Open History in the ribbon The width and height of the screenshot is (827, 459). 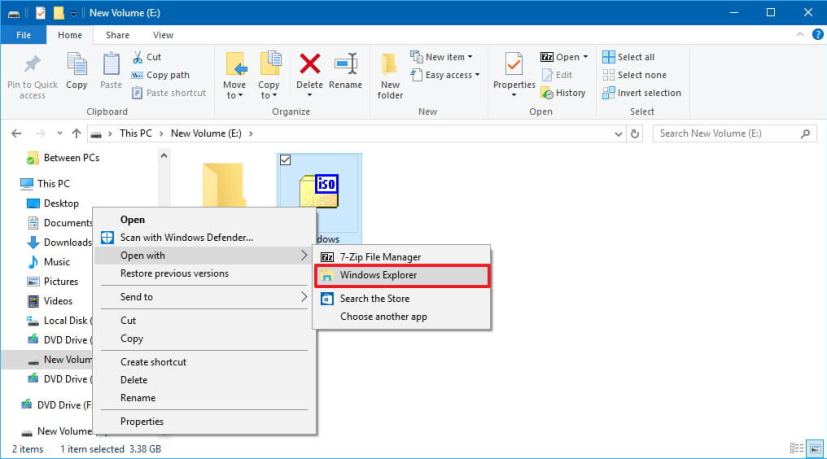tap(564, 93)
